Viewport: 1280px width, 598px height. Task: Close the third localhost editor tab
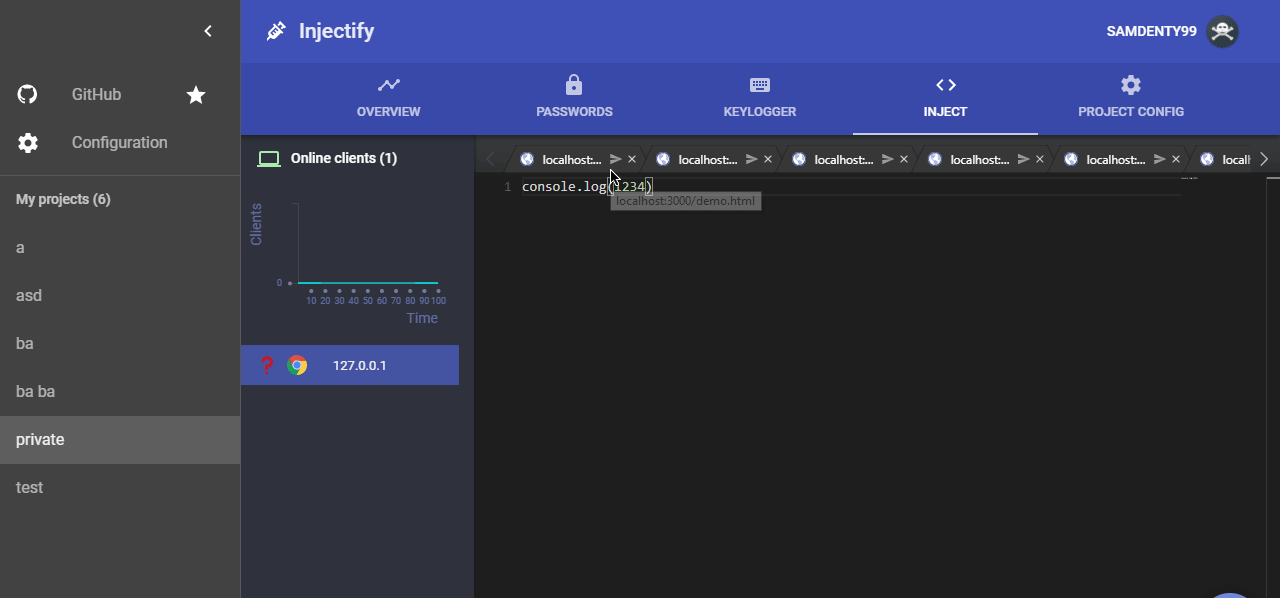pos(904,159)
